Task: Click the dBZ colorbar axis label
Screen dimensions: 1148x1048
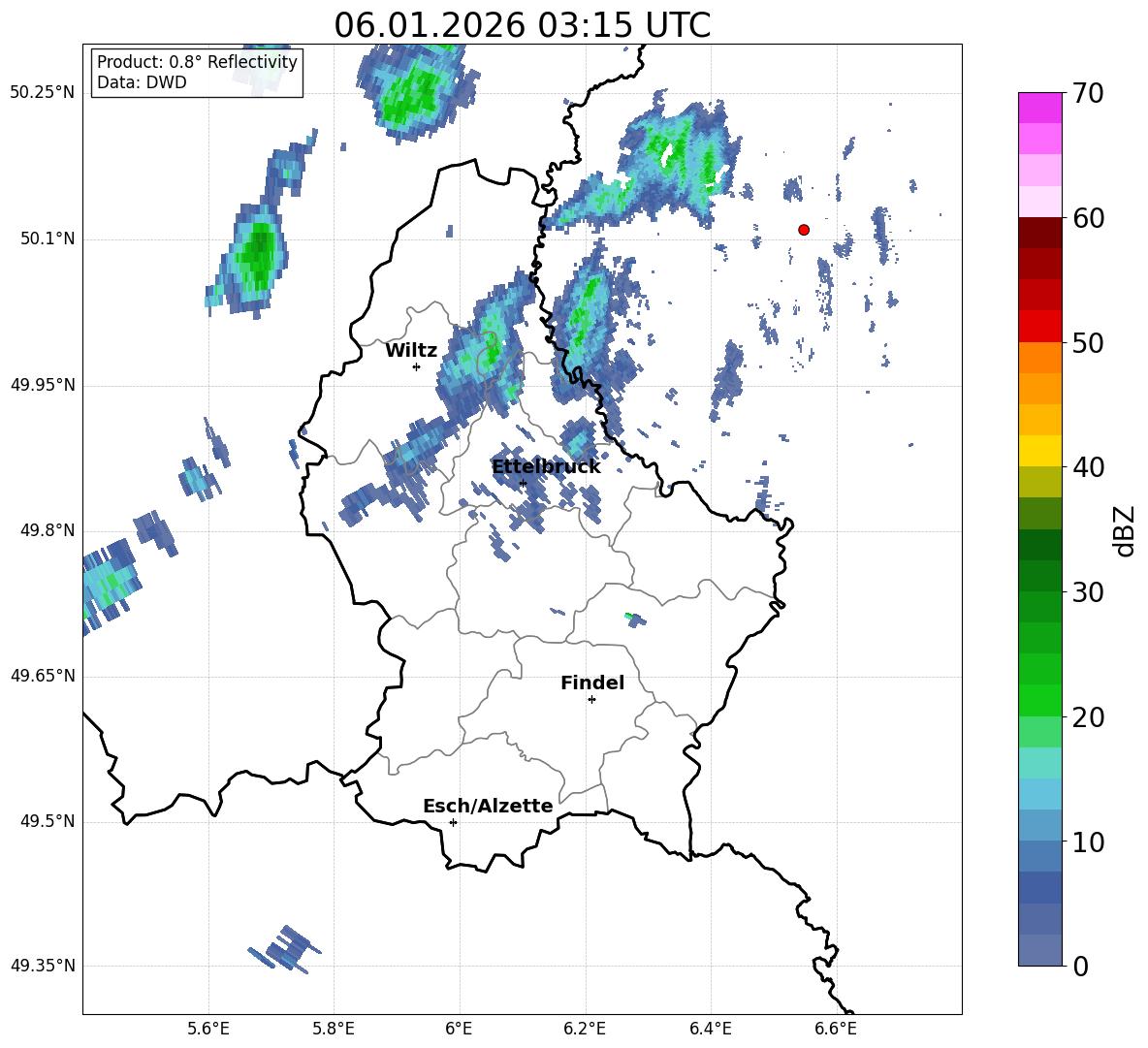Action: tap(1126, 530)
